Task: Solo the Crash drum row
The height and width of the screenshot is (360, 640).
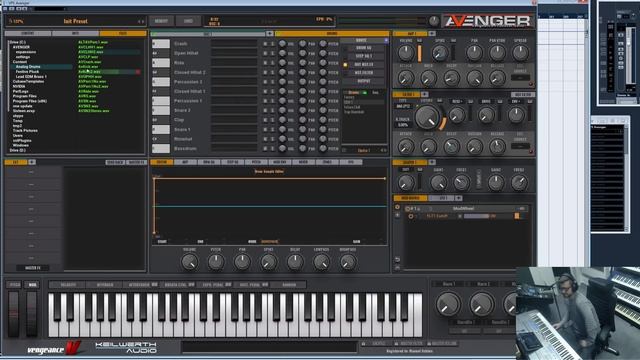Action: coord(272,44)
